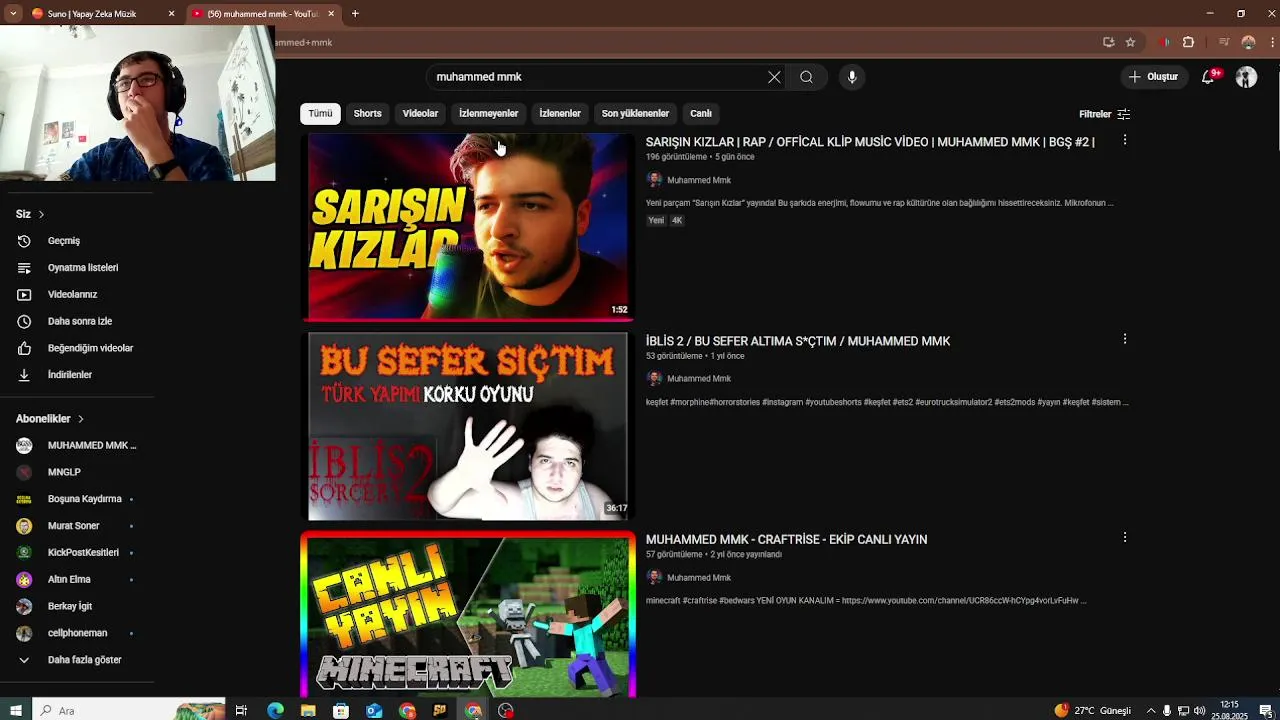Image resolution: width=1280 pixels, height=720 pixels.
Task: Click install app icon in address bar
Action: (x=1108, y=42)
